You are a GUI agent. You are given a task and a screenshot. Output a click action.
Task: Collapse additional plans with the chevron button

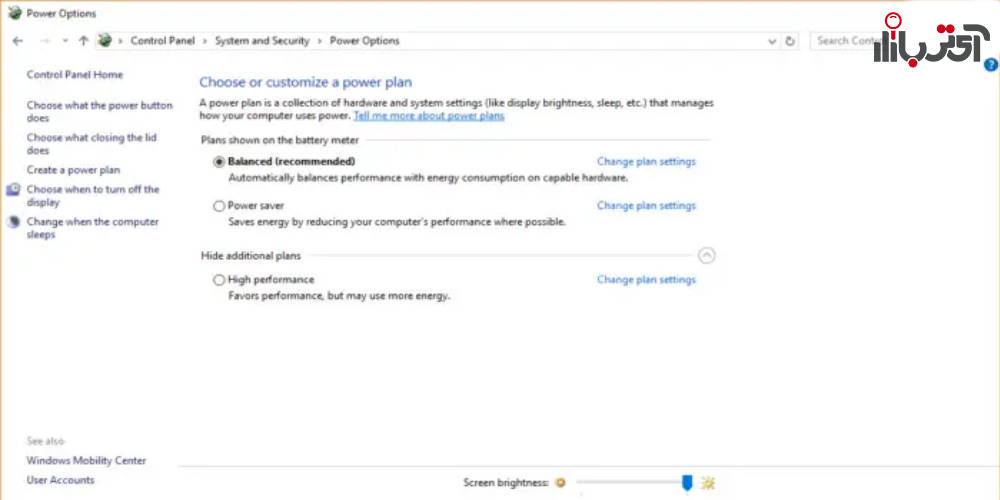tap(707, 256)
